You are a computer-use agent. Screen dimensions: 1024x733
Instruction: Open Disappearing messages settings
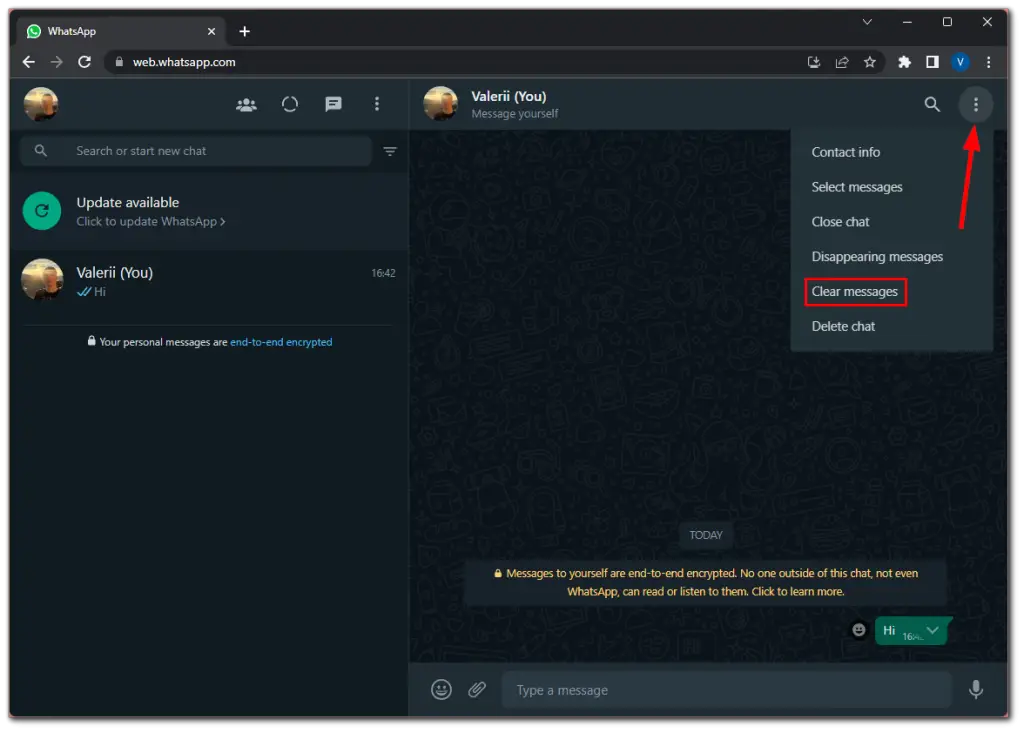pyautogui.click(x=877, y=256)
